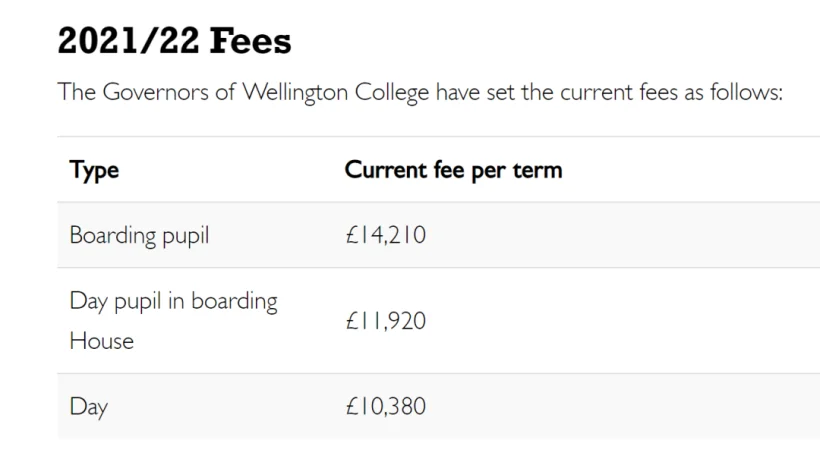Click the £14,210 fee value
Viewport: 820px width, 465px height.
[x=386, y=235]
